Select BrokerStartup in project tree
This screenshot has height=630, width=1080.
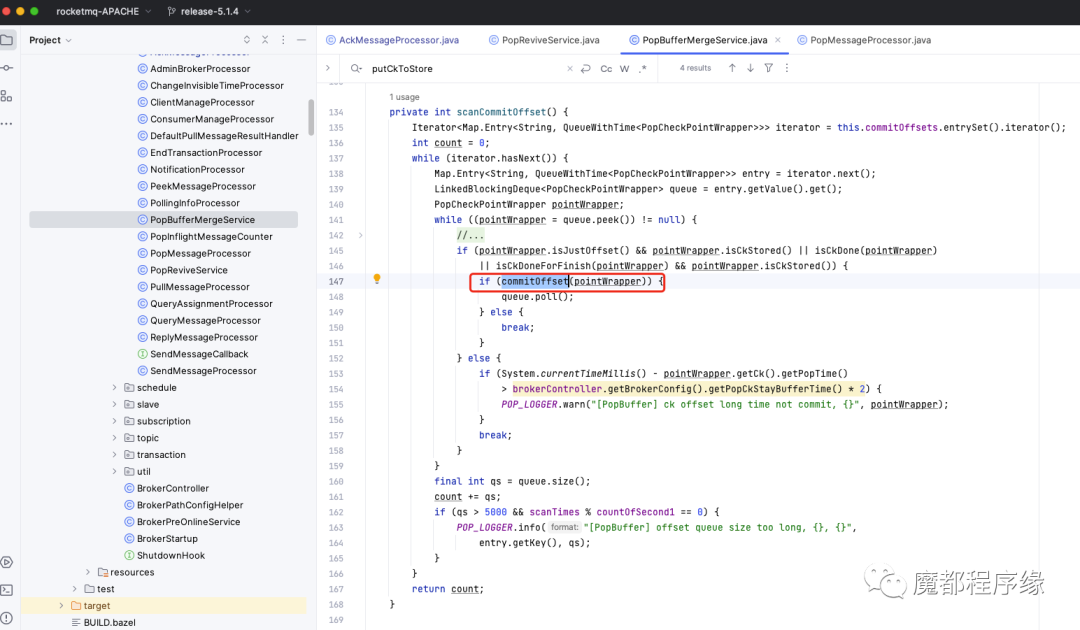tap(167, 538)
